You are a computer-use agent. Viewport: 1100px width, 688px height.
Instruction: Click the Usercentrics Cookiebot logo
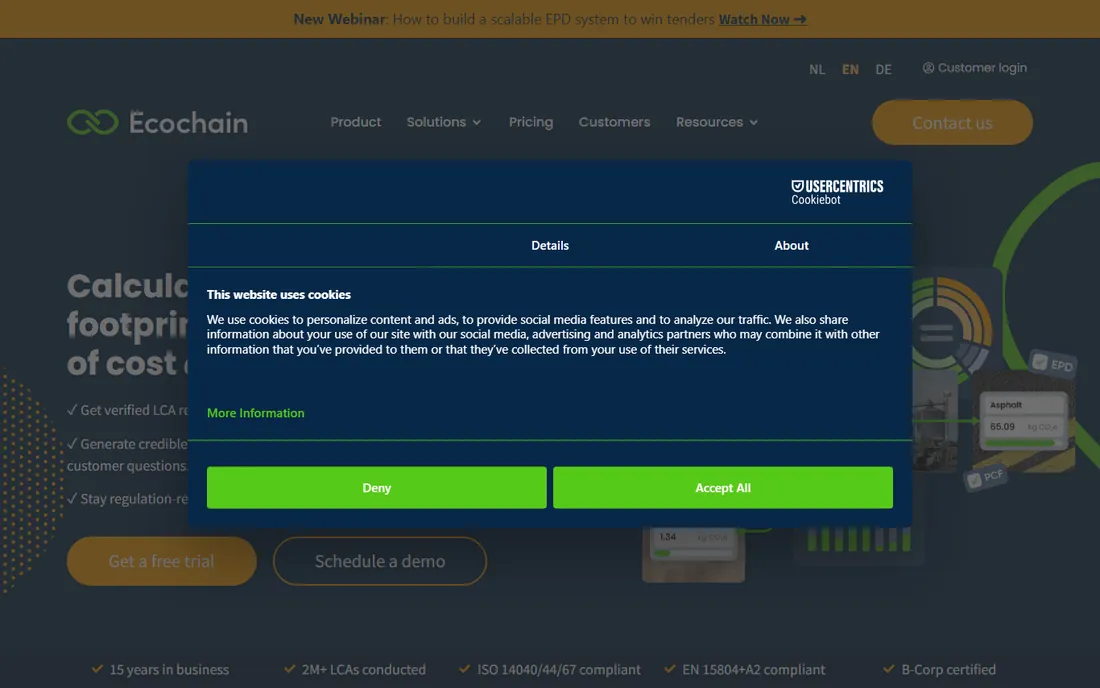(837, 192)
